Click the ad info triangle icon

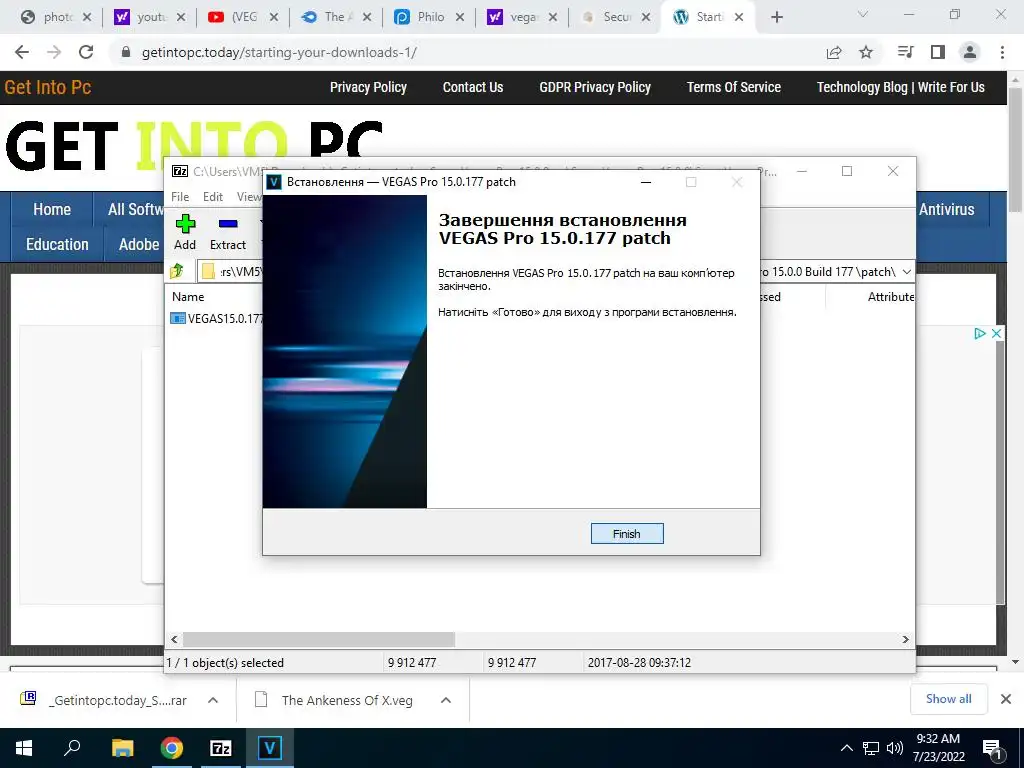pyautogui.click(x=979, y=334)
